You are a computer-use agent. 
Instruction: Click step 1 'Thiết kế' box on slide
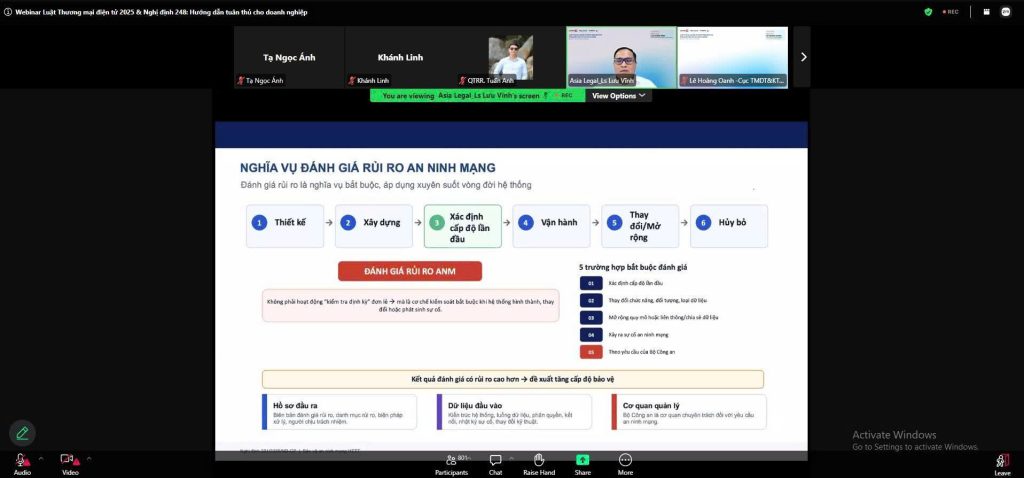[x=285, y=226]
